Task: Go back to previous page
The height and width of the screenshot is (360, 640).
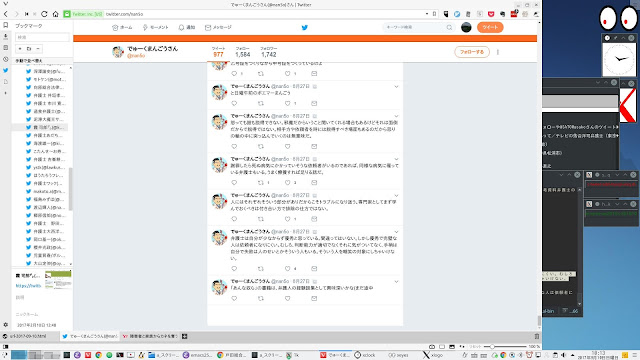Action: point(6,14)
